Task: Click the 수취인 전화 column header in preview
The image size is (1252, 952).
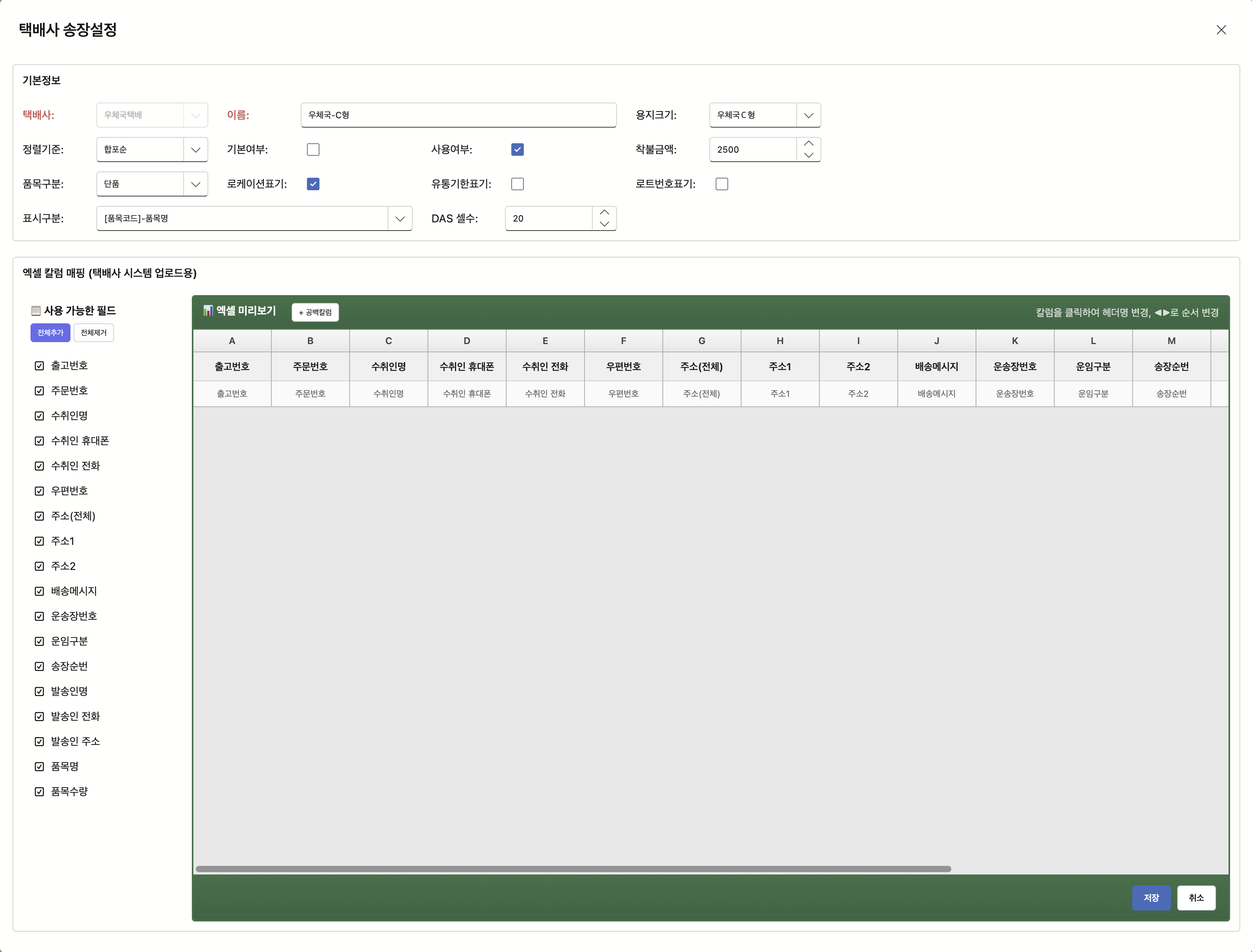Action: click(x=545, y=367)
